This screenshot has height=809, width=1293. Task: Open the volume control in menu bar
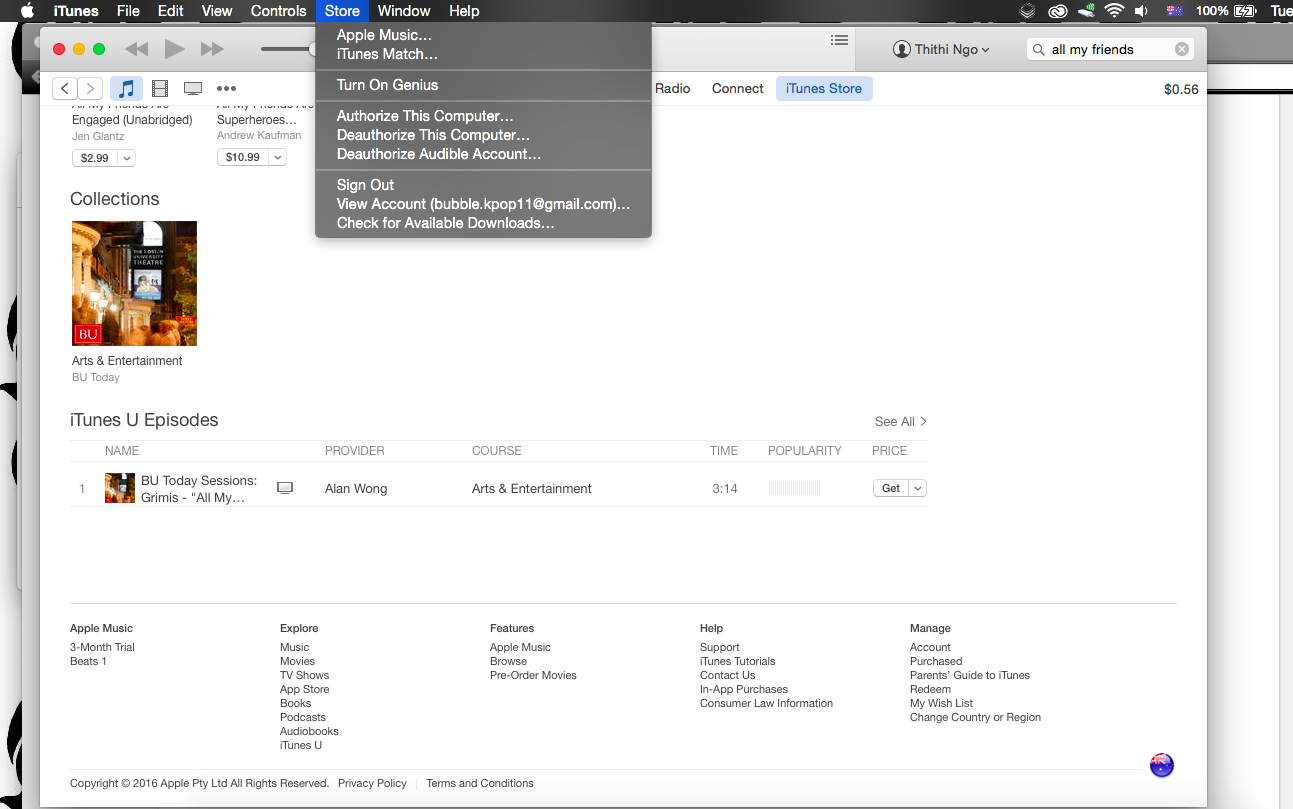pos(1141,11)
